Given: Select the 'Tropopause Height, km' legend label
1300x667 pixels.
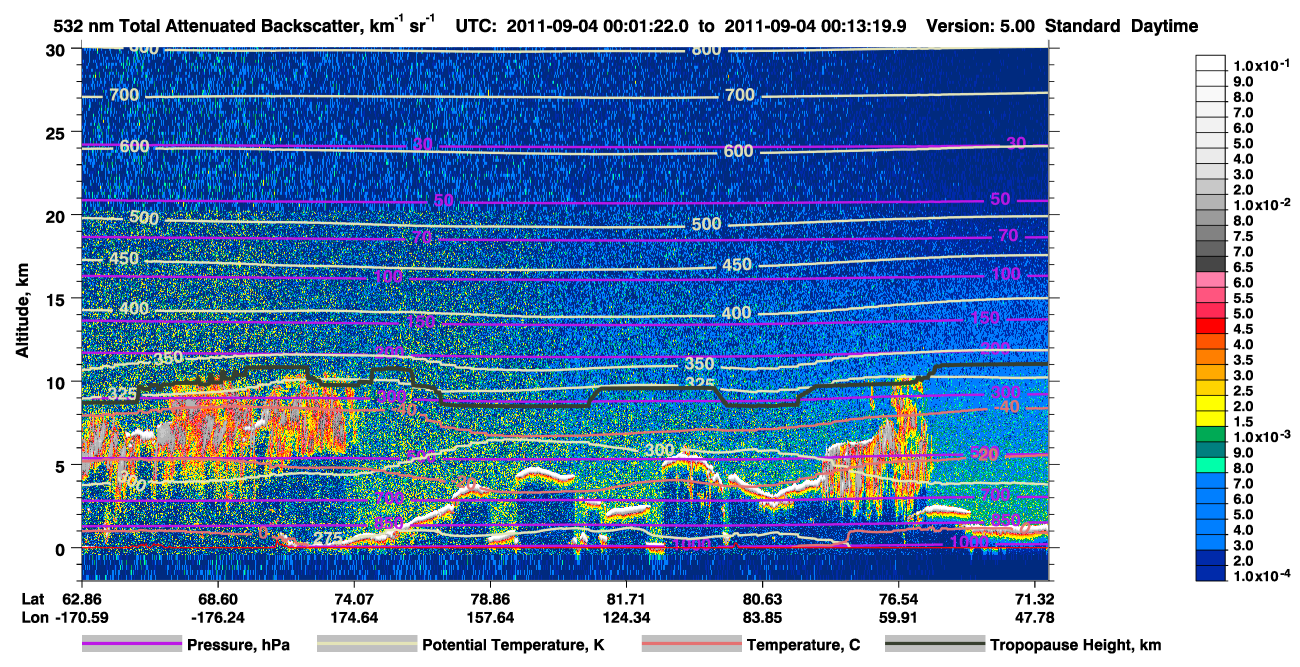Looking at the screenshot, I should point(1075,646).
